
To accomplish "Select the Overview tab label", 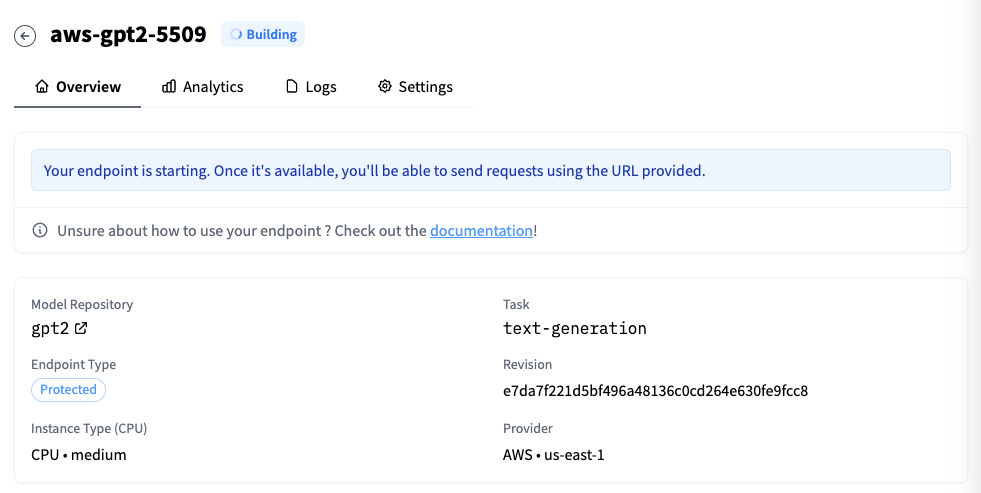I will pyautogui.click(x=88, y=87).
